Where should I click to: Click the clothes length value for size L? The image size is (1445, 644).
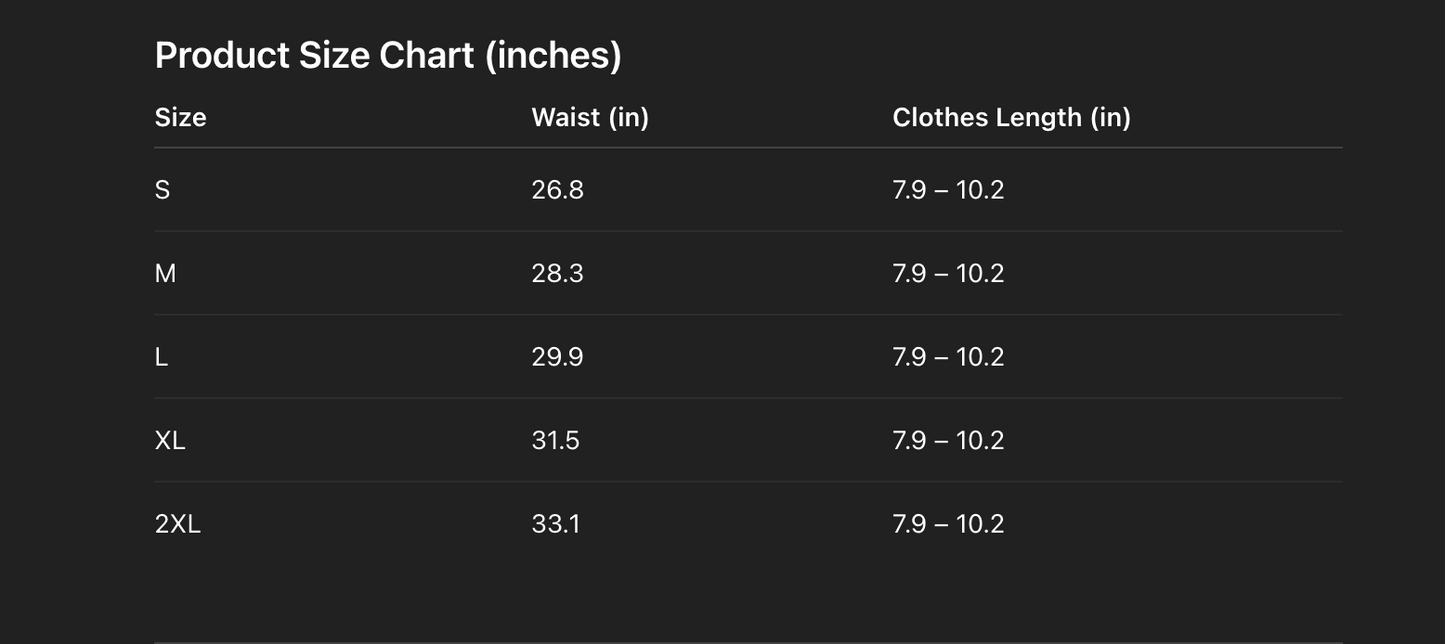click(948, 357)
